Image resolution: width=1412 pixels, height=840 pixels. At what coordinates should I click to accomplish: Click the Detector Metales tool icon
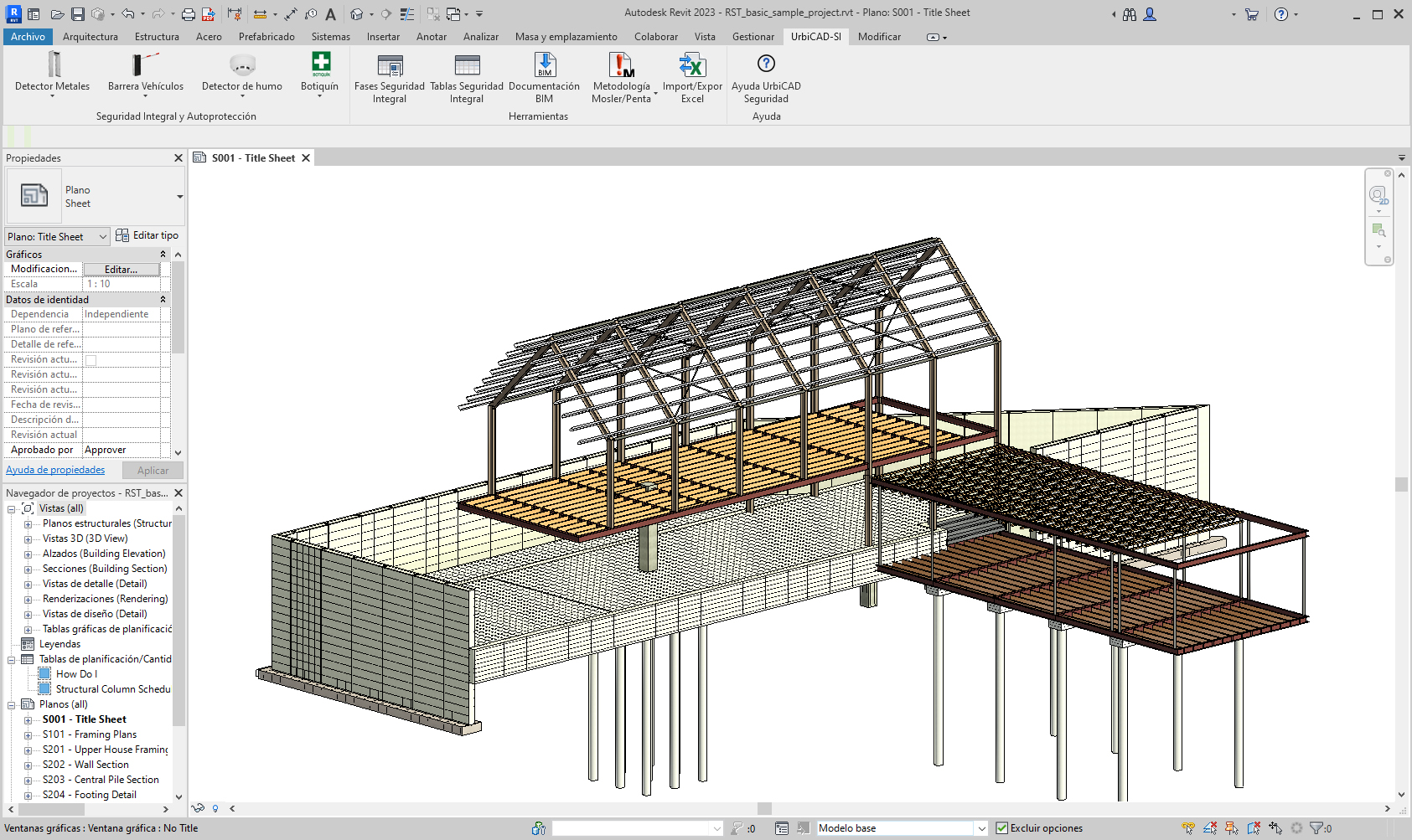tap(53, 65)
